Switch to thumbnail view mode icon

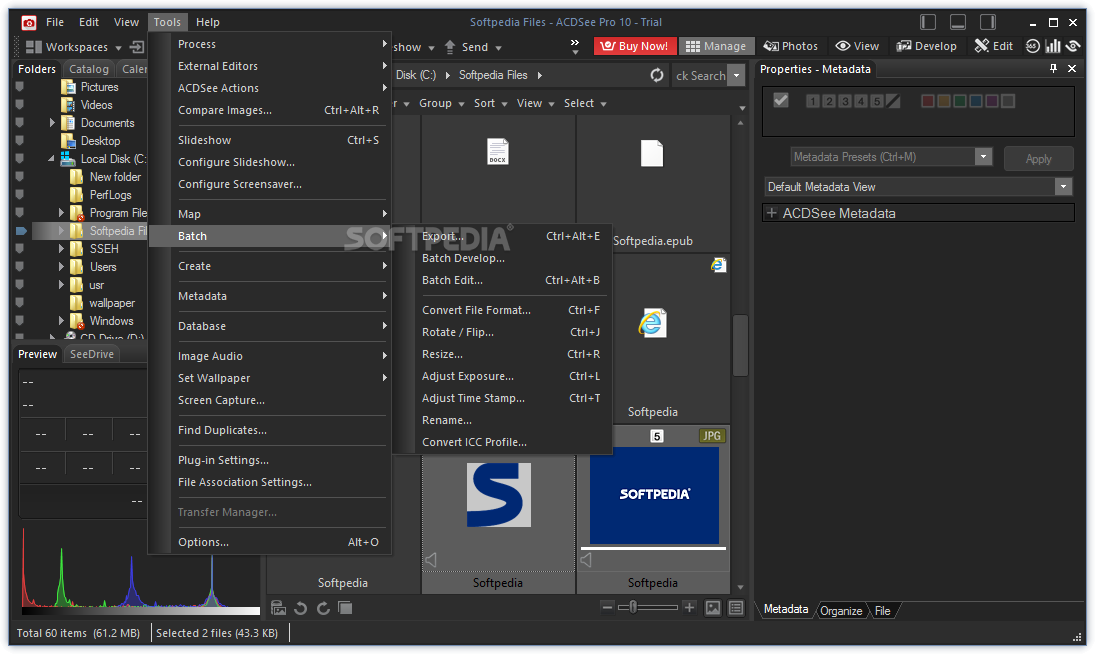[x=712, y=608]
